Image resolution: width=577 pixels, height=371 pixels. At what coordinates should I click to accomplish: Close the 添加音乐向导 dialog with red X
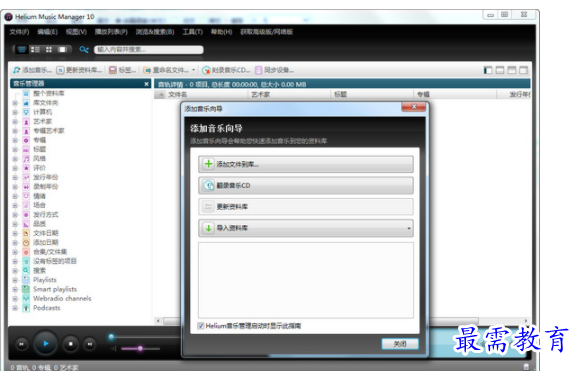click(414, 107)
